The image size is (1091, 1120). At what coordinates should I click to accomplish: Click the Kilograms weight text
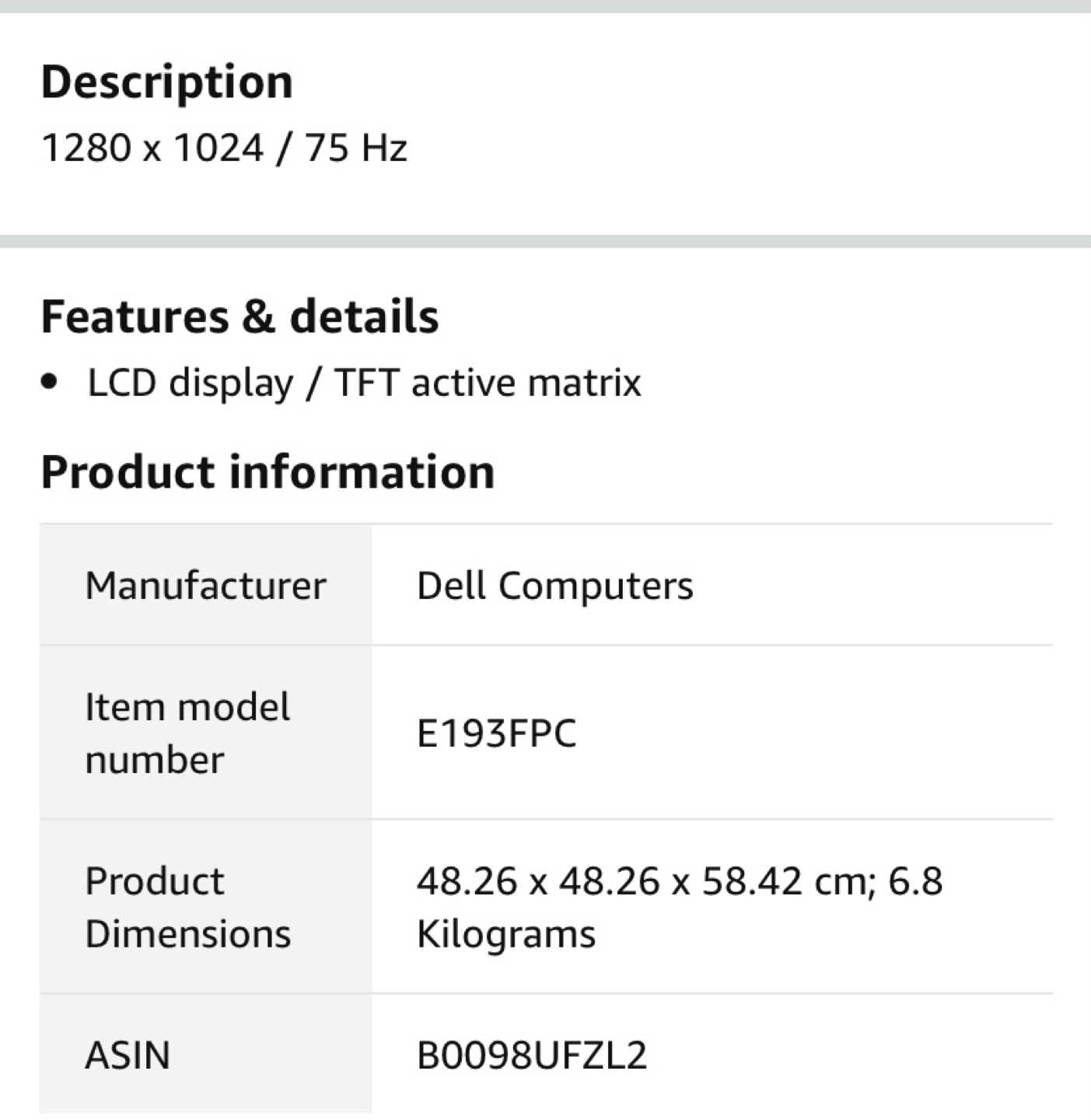click(505, 933)
